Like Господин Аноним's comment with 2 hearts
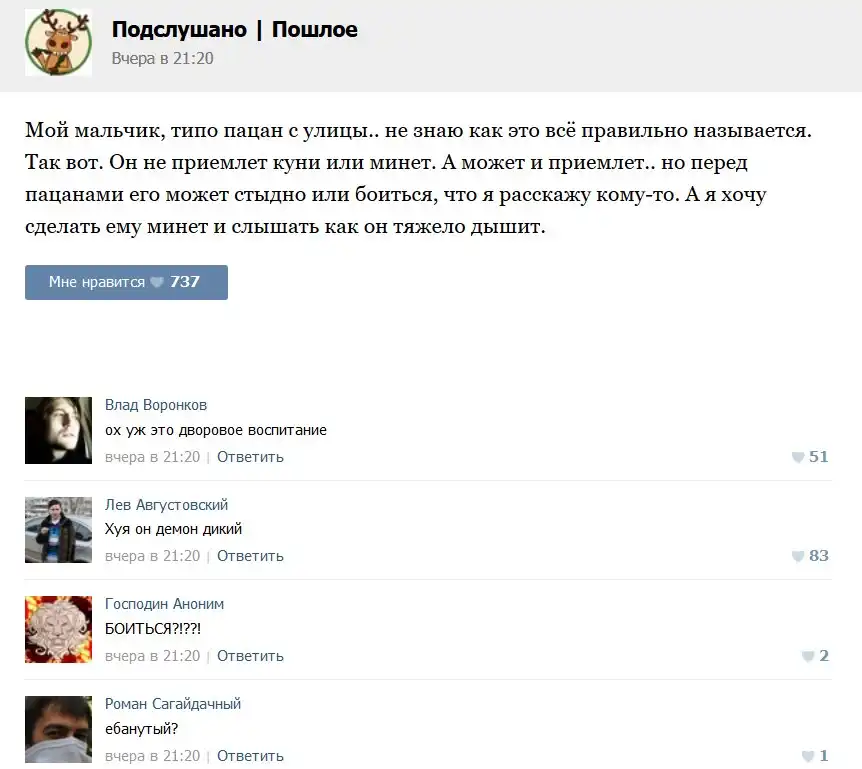 (x=815, y=656)
